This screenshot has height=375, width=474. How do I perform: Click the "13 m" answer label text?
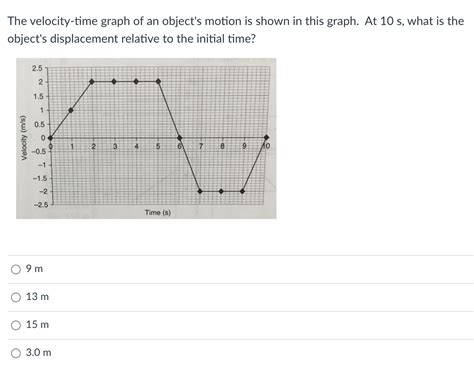tap(37, 296)
